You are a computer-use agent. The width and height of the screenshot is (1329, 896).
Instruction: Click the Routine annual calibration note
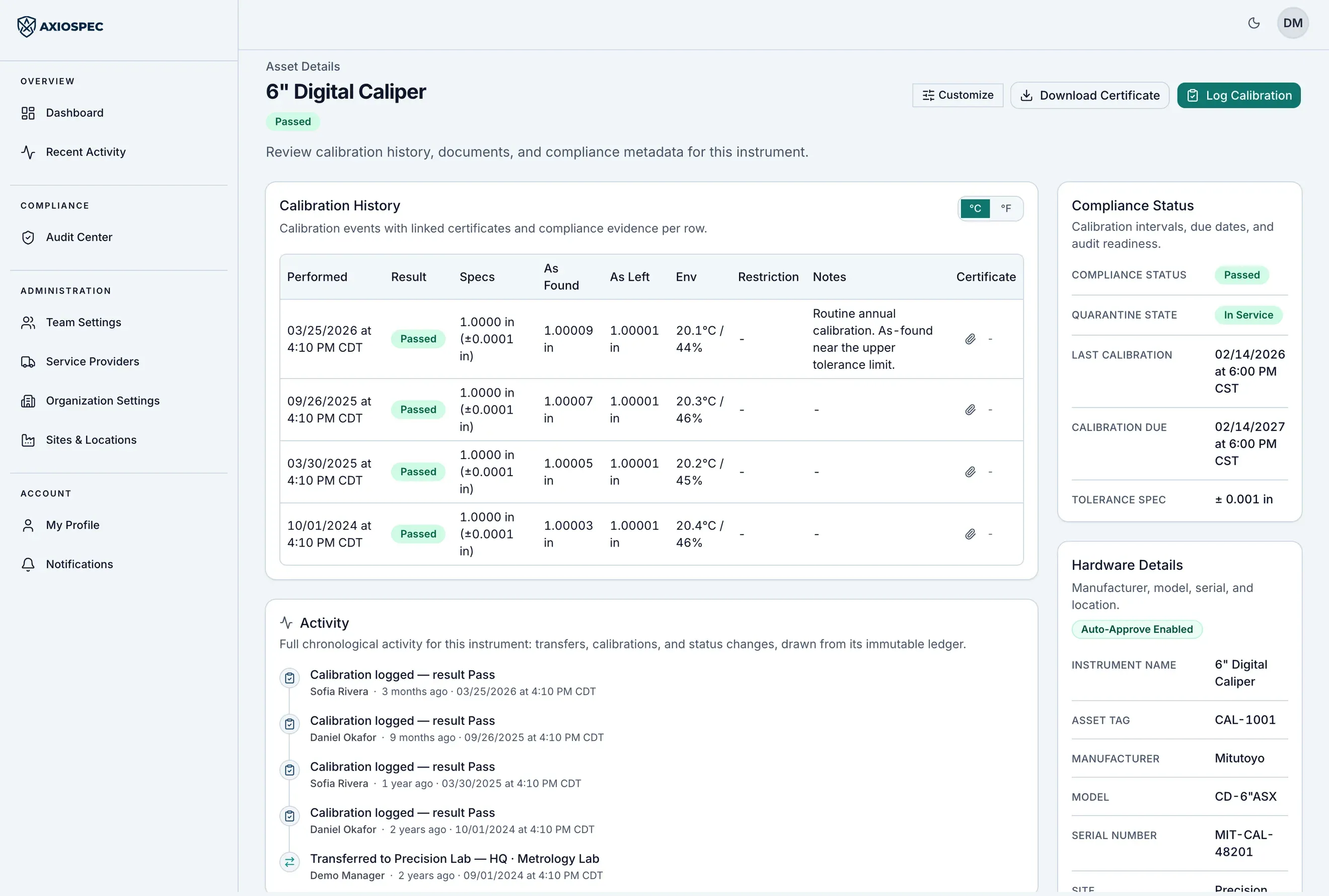point(872,339)
